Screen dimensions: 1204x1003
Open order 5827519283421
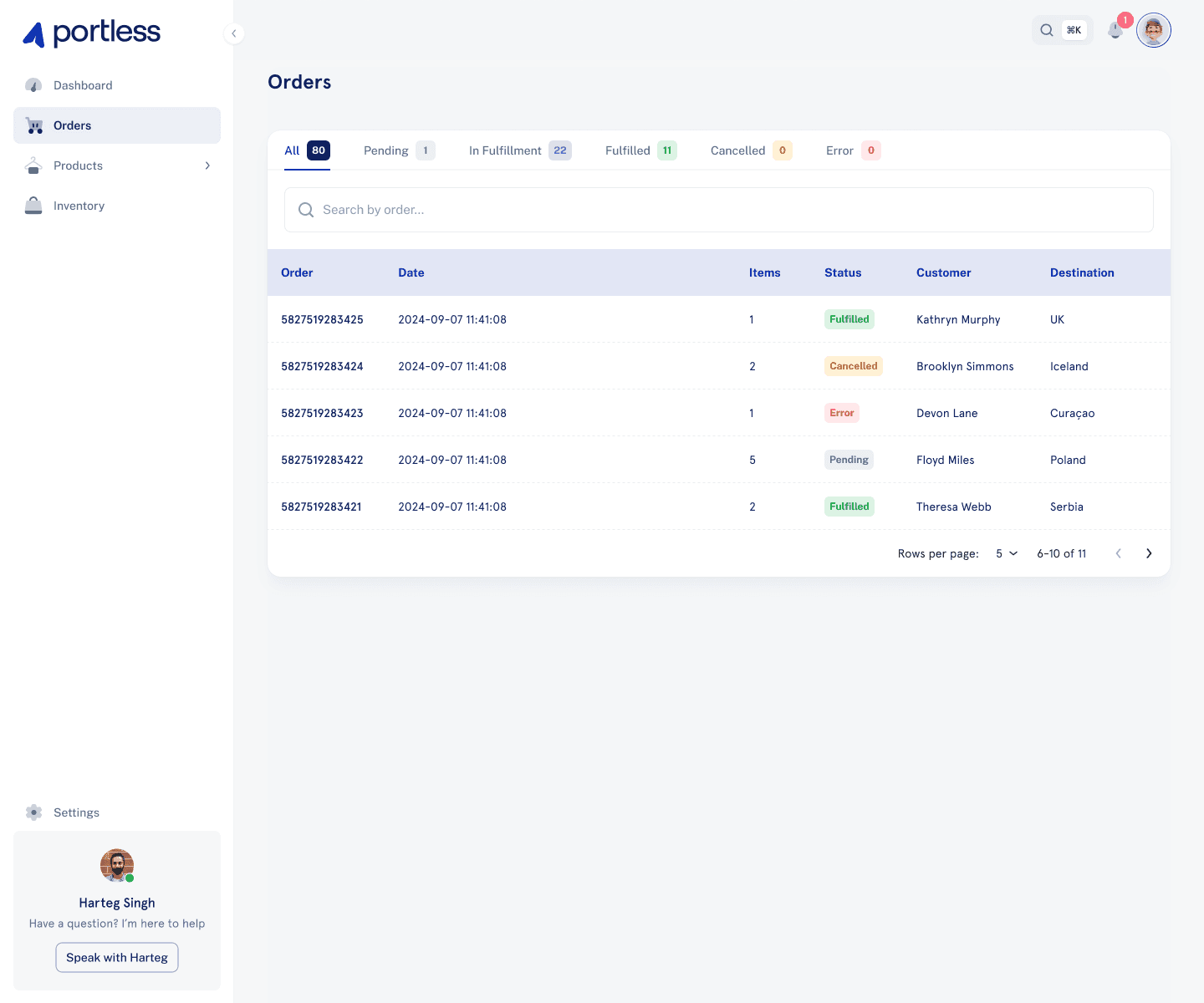(x=321, y=507)
